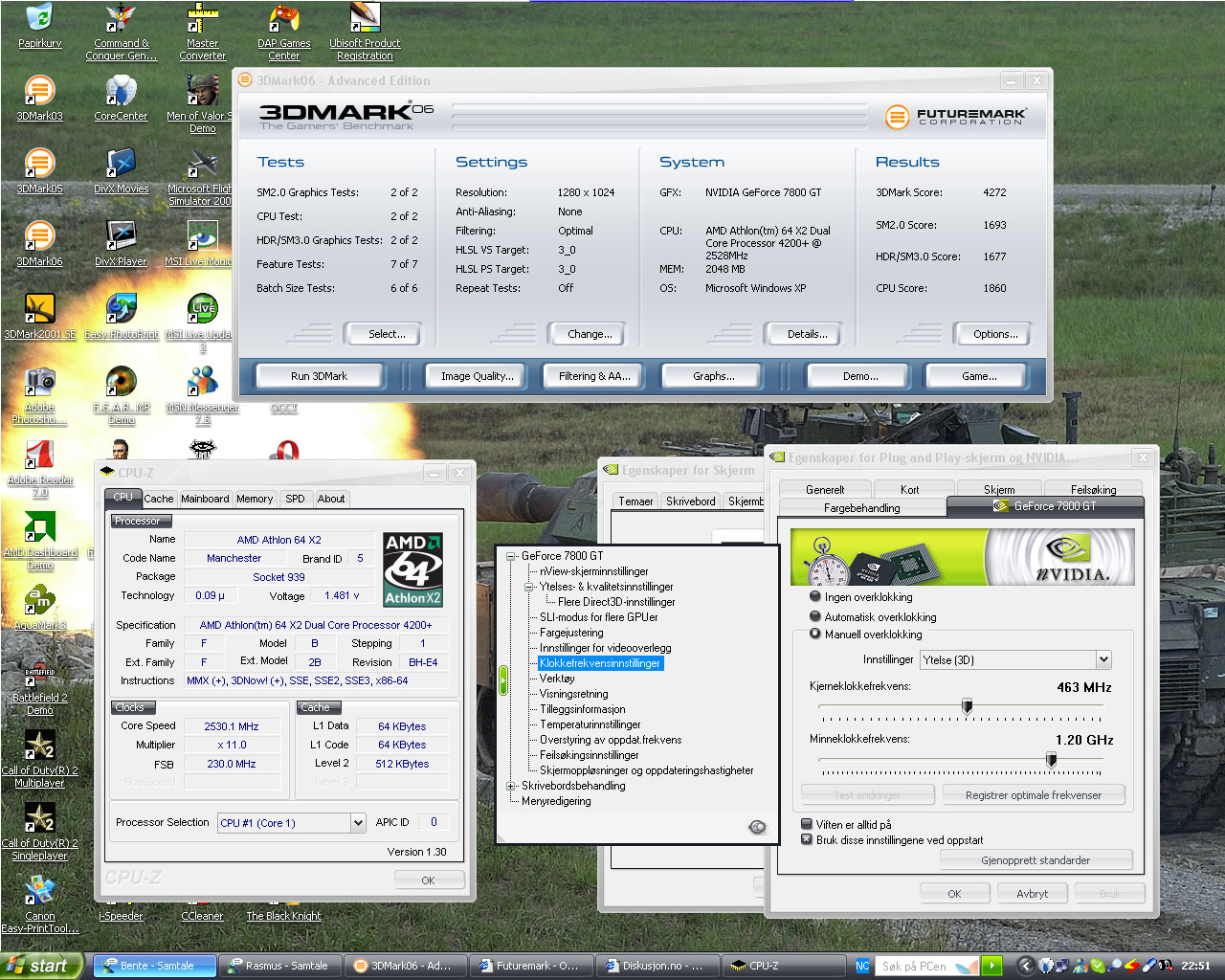Select Manuell overklokking radio option
The image size is (1225, 980).
coord(815,634)
